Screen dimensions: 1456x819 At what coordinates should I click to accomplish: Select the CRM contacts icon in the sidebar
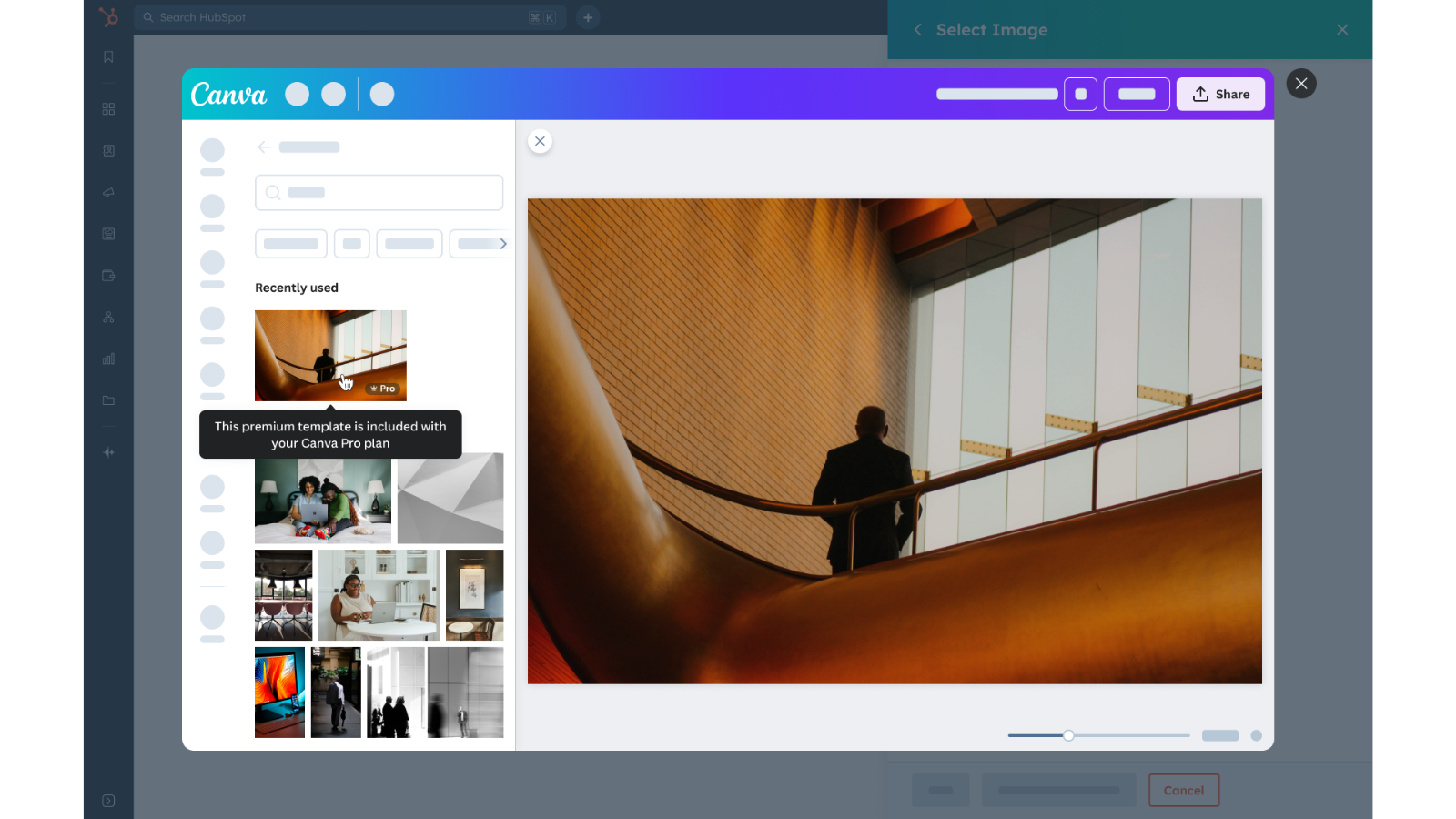[108, 150]
